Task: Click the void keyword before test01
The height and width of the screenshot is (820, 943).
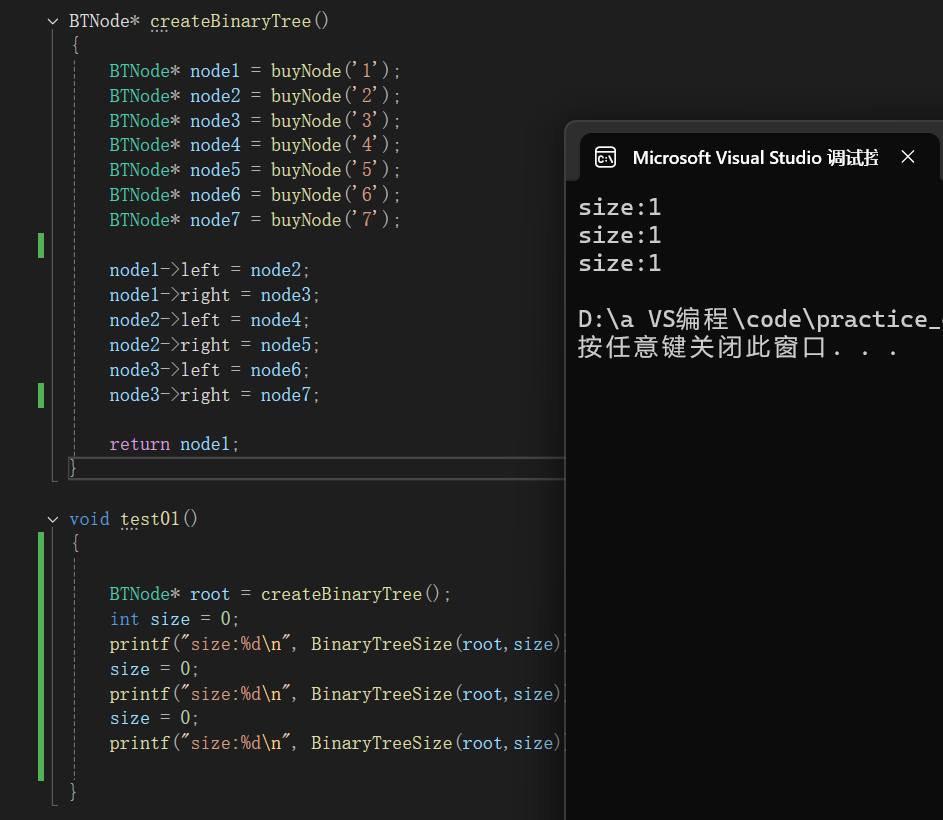Action: 89,519
